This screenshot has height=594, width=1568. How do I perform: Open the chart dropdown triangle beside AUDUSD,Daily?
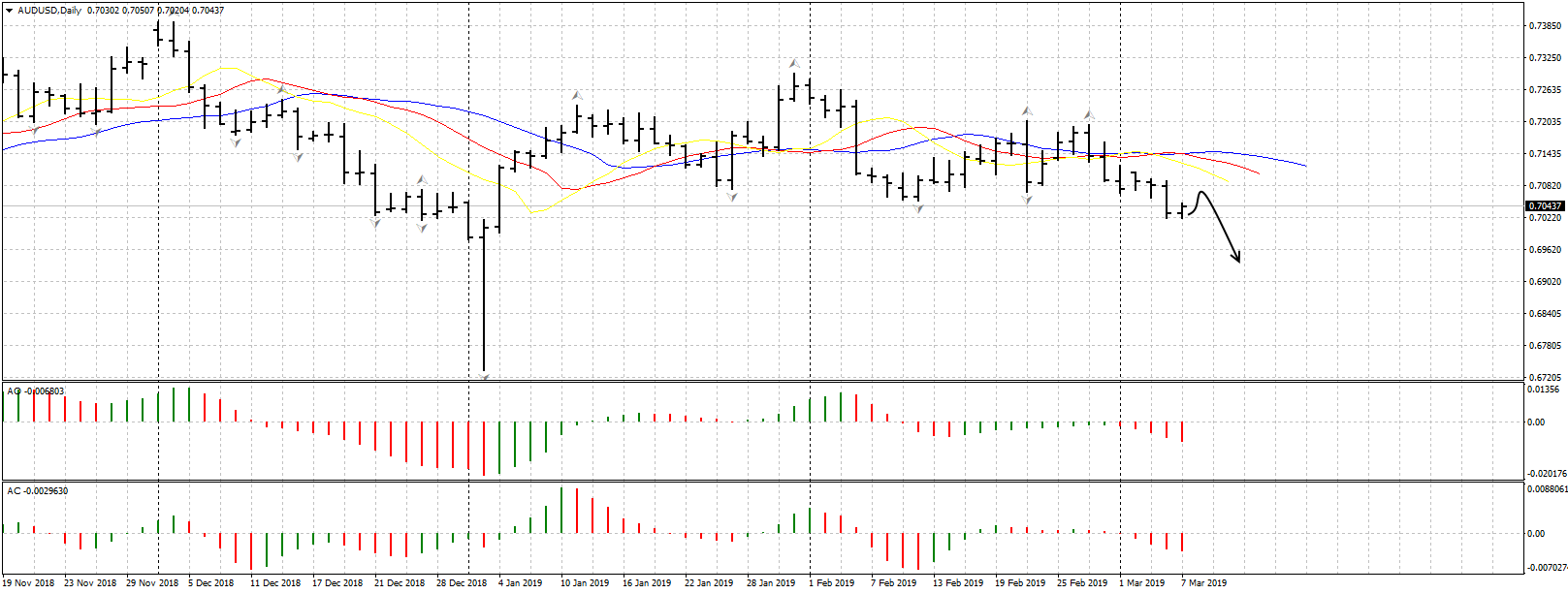point(9,11)
